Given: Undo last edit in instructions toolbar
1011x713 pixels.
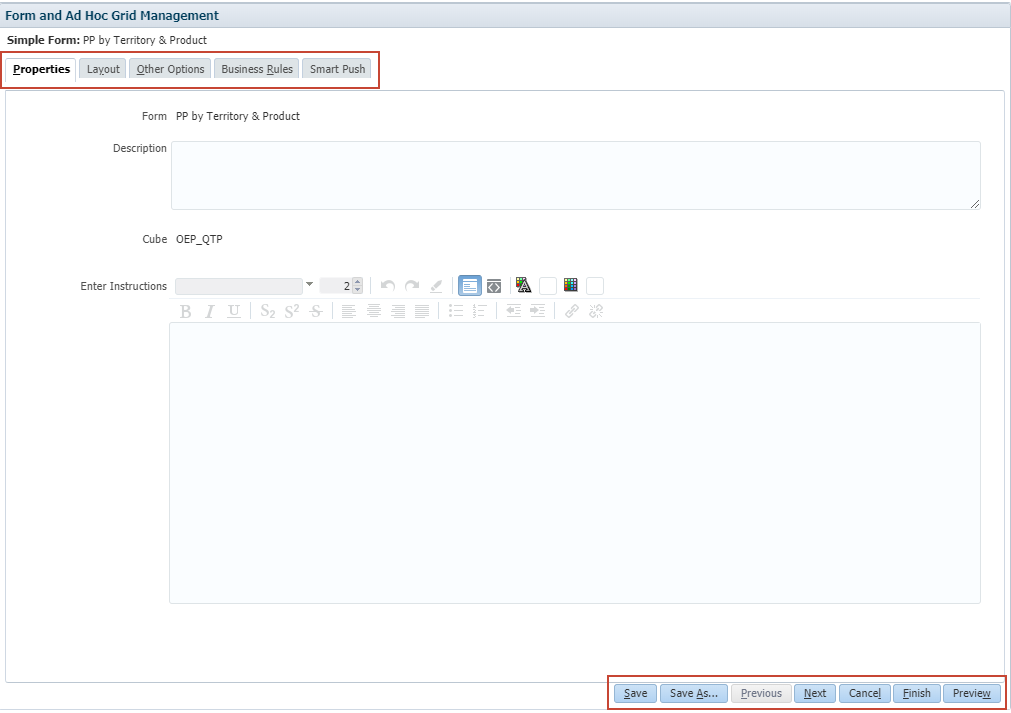Looking at the screenshot, I should pos(388,286).
